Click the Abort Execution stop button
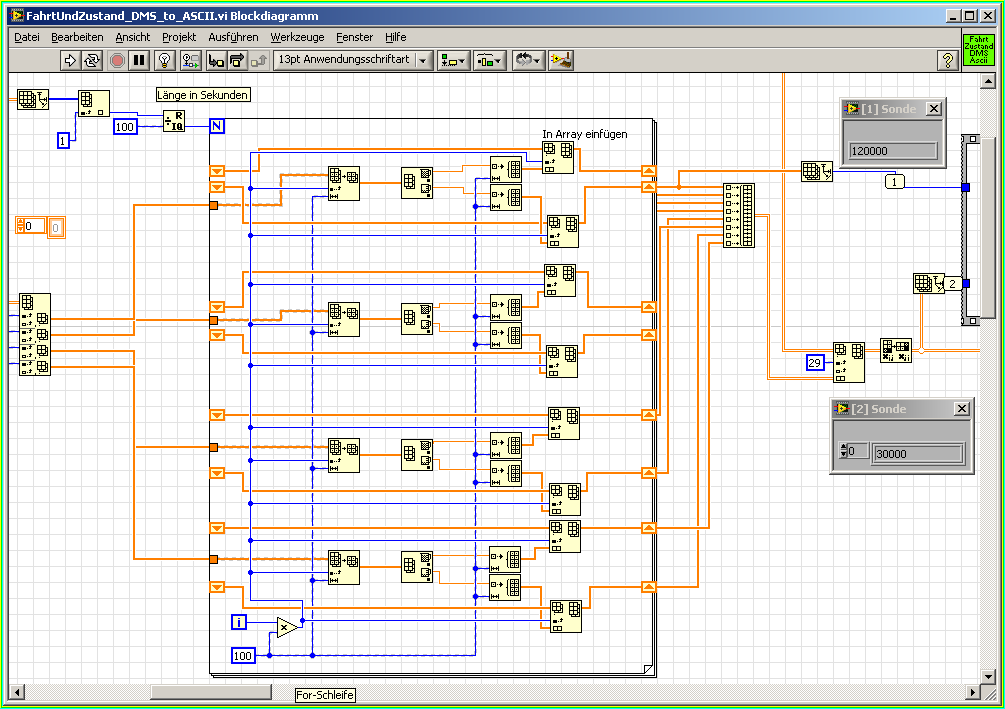This screenshot has height=709, width=1005. (x=117, y=61)
